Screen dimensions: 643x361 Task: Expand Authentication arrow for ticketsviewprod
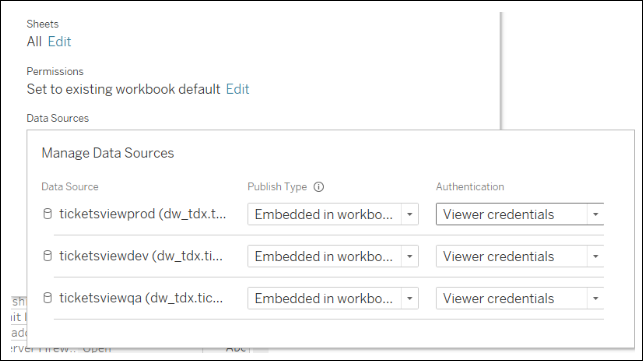tap(595, 214)
